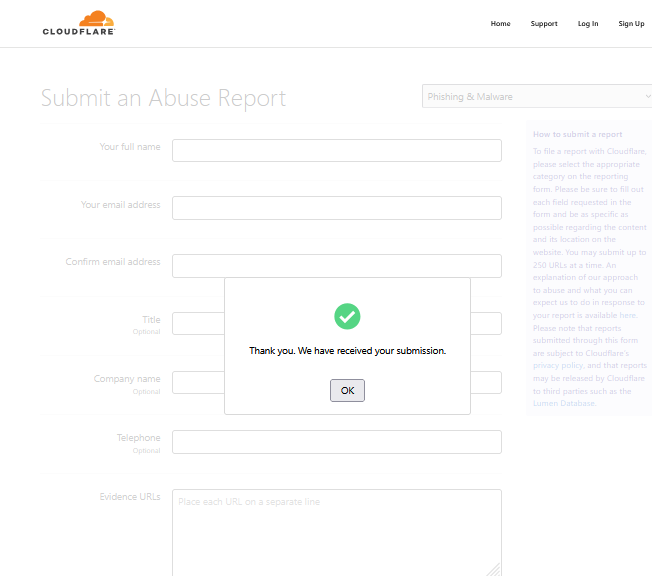
Task: Click OK in the confirmation dialog
Action: [347, 391]
